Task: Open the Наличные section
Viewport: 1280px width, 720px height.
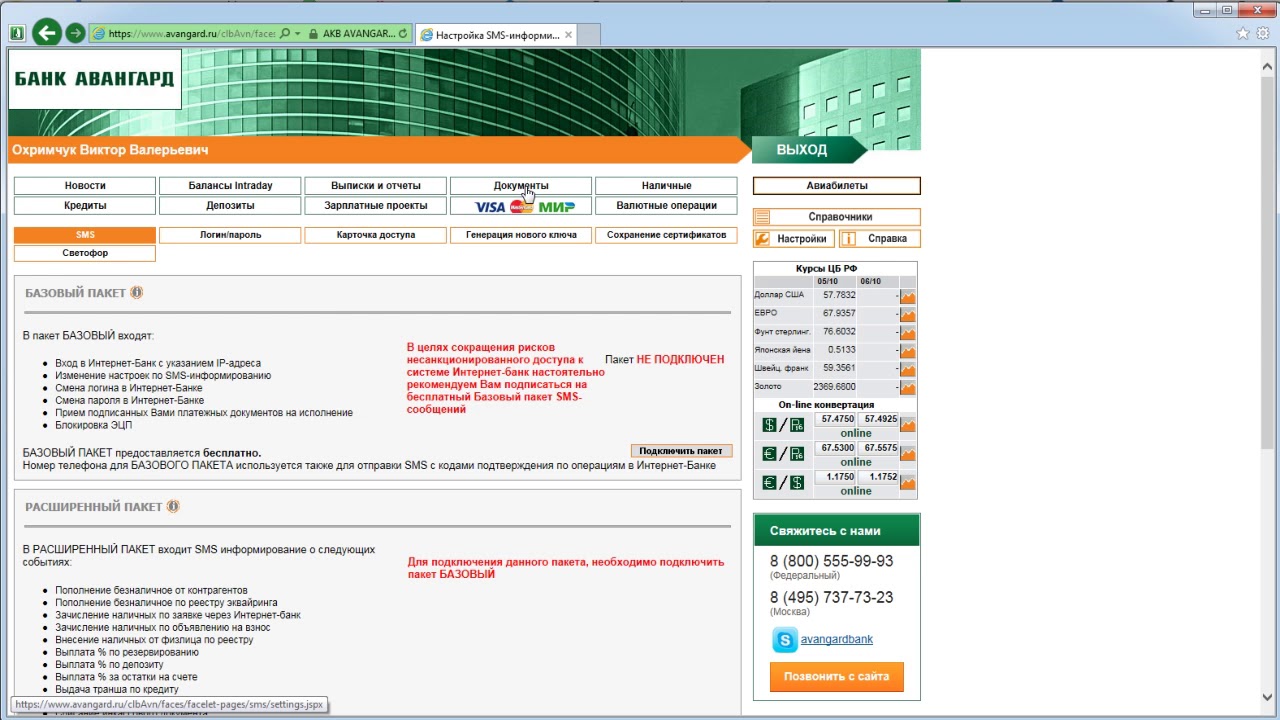Action: (666, 186)
